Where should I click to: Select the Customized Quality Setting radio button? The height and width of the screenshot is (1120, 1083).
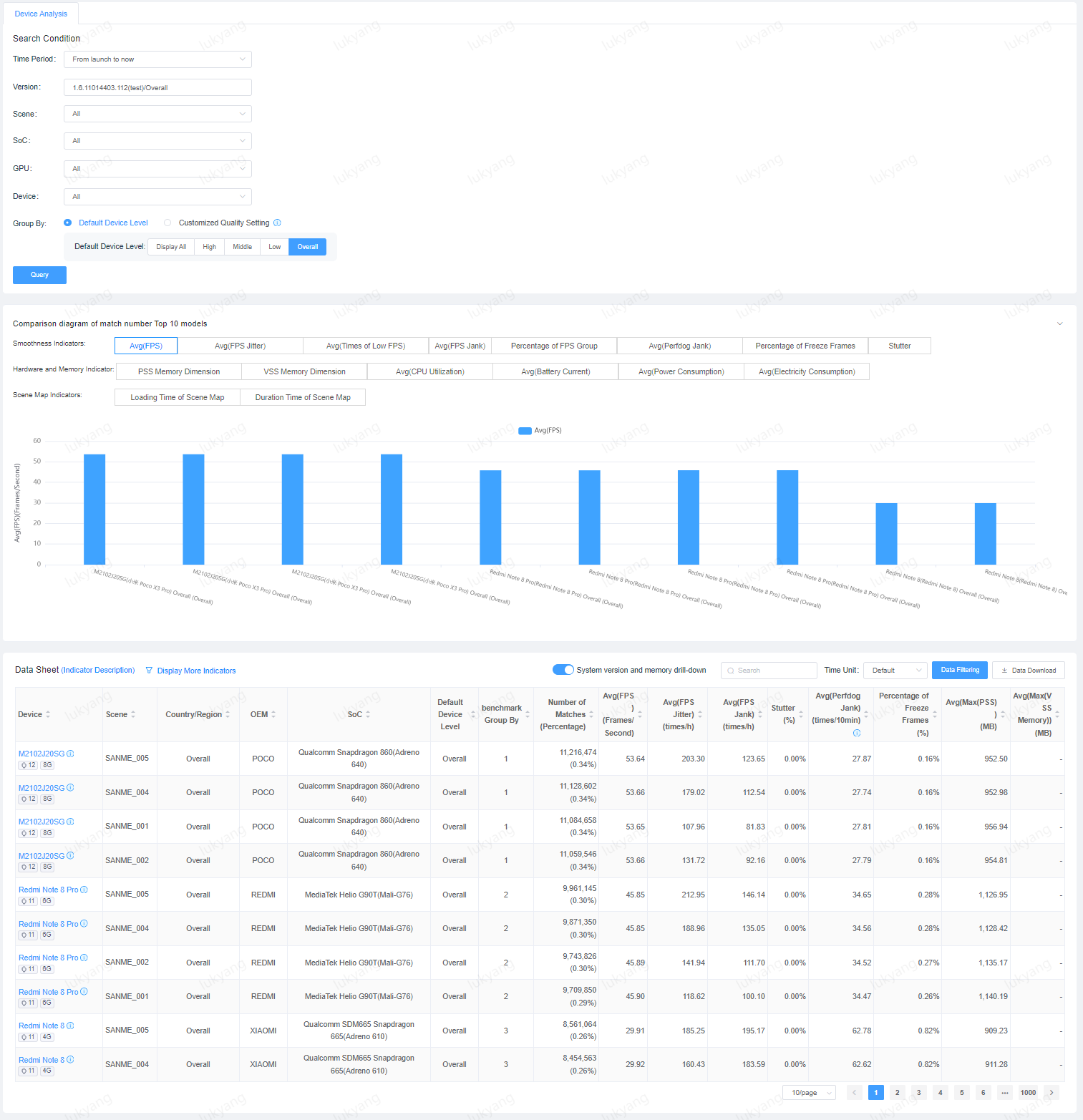pyautogui.click(x=167, y=223)
